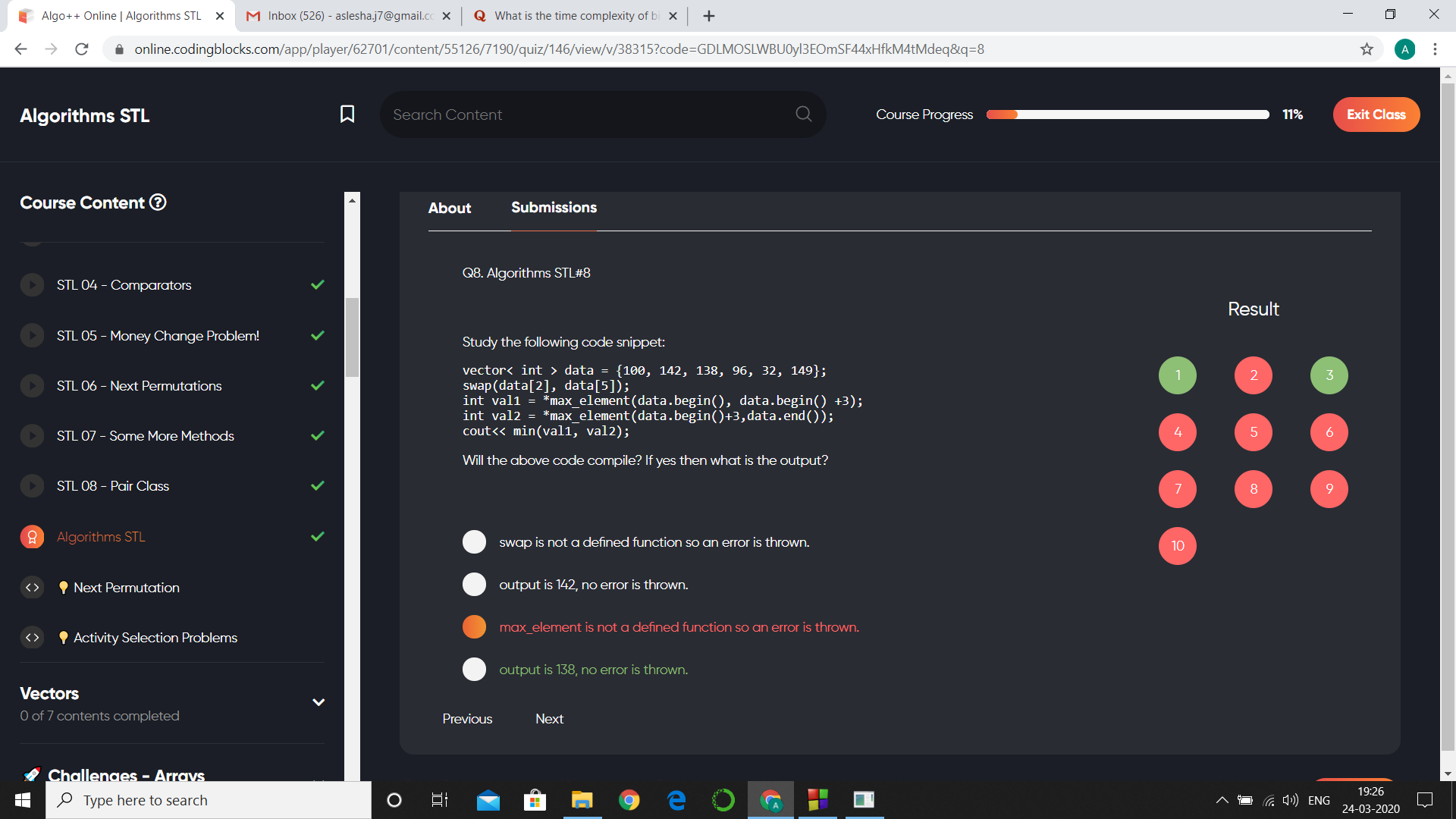This screenshot has width=1456, height=819.
Task: Open Task View on taskbar
Action: pyautogui.click(x=440, y=800)
